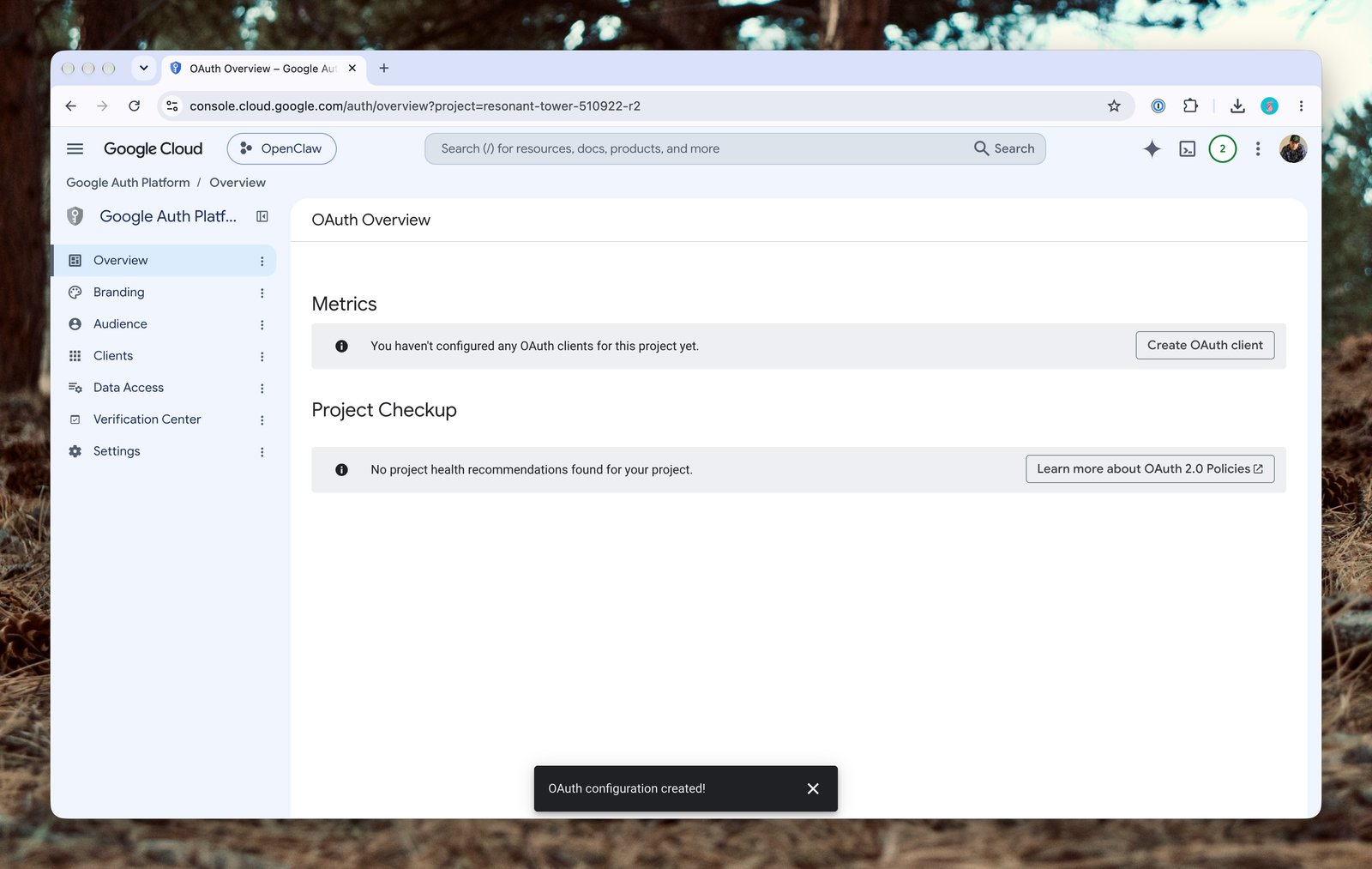
Task: Open Gemini AI assistant sparkle icon
Action: coord(1152,148)
